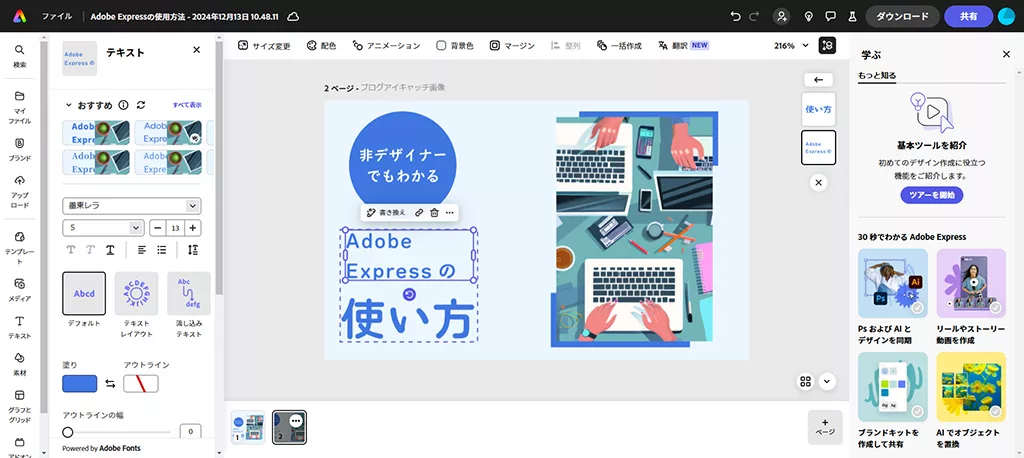Toggle underline text formatting
This screenshot has height=458, width=1024.
[111, 250]
